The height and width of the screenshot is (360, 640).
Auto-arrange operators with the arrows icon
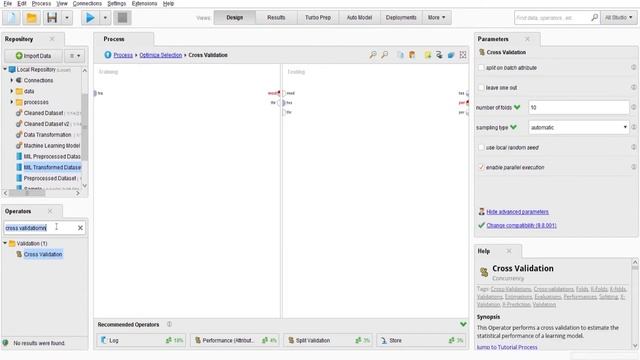(439, 55)
